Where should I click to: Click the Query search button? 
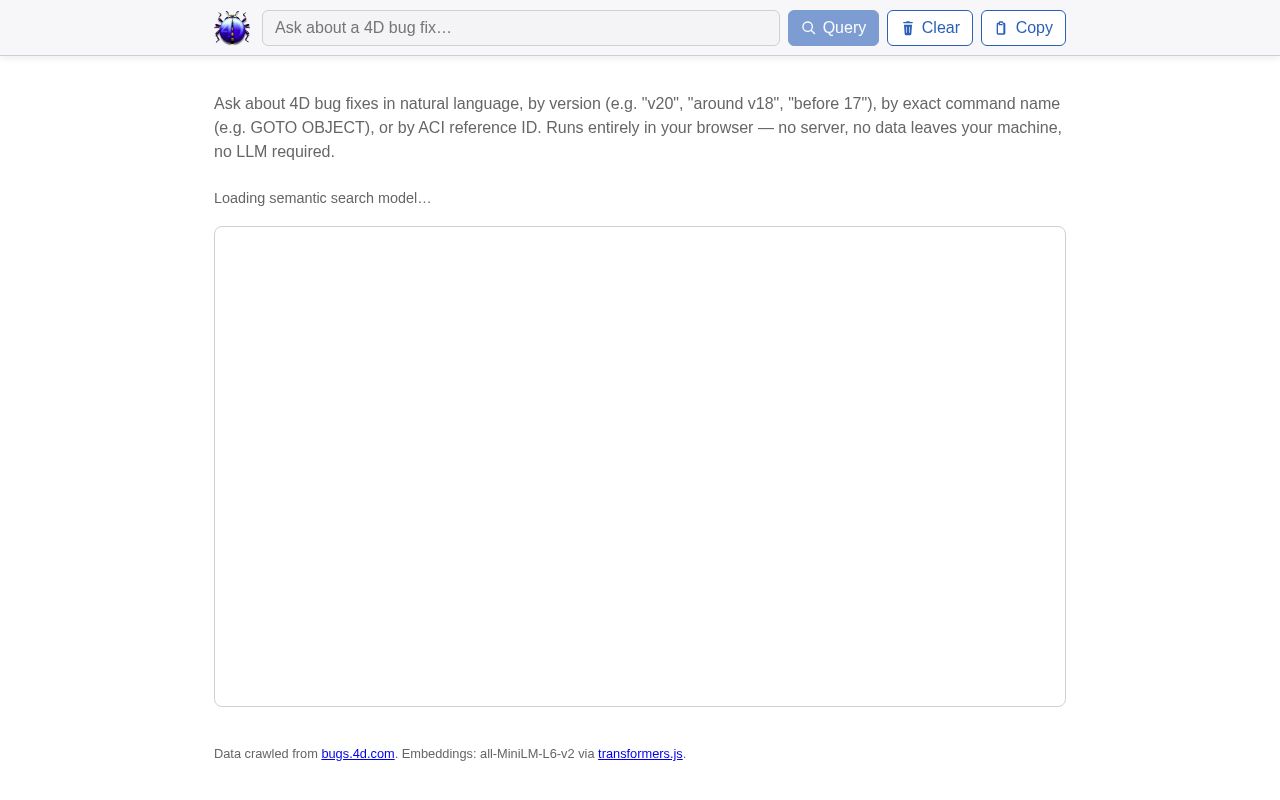(833, 28)
